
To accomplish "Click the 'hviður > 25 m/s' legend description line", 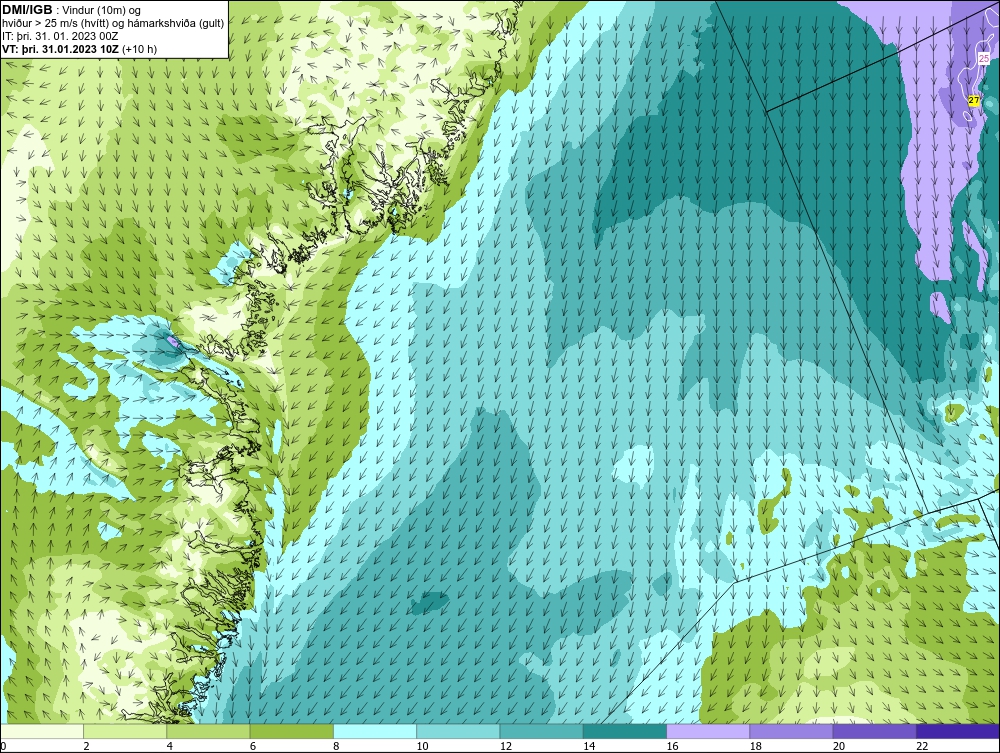I will [x=113, y=24].
